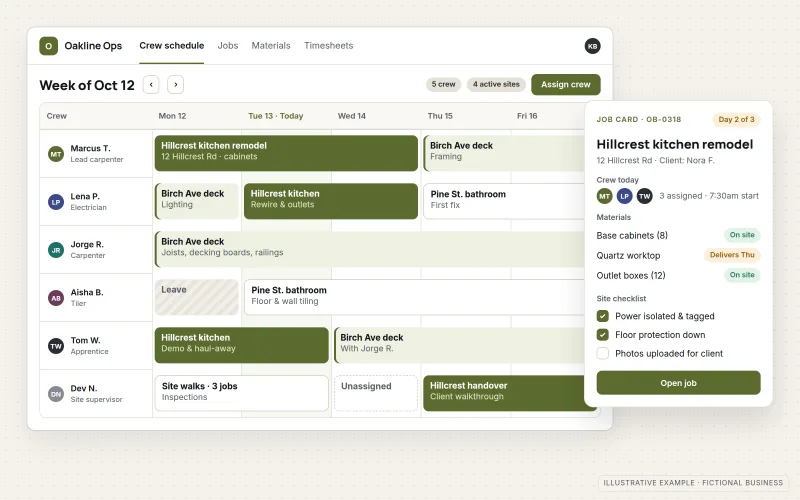The height and width of the screenshot is (500, 800).
Task: Click Tom W. TW avatar in crew list
Action: pyautogui.click(x=56, y=346)
